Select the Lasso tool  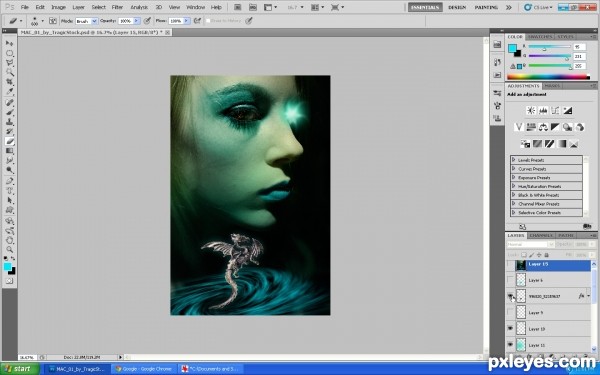click(x=10, y=63)
